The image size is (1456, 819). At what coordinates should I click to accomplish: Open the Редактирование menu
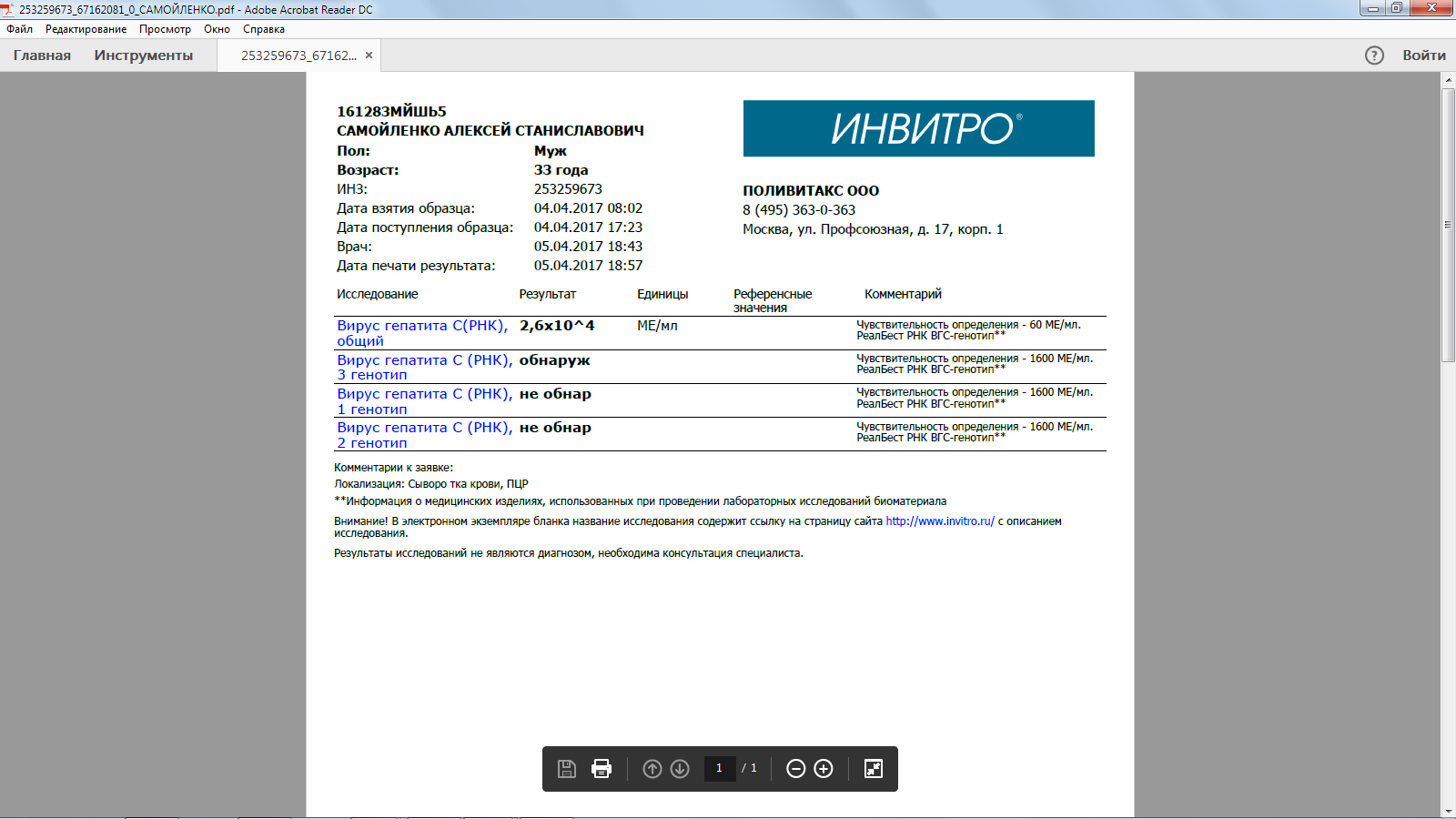coord(86,29)
